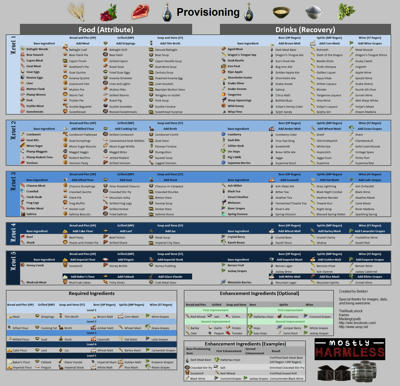Screen dimensions: 400x386
Task: Click the Mostly Harmless logo
Action: click(350, 349)
